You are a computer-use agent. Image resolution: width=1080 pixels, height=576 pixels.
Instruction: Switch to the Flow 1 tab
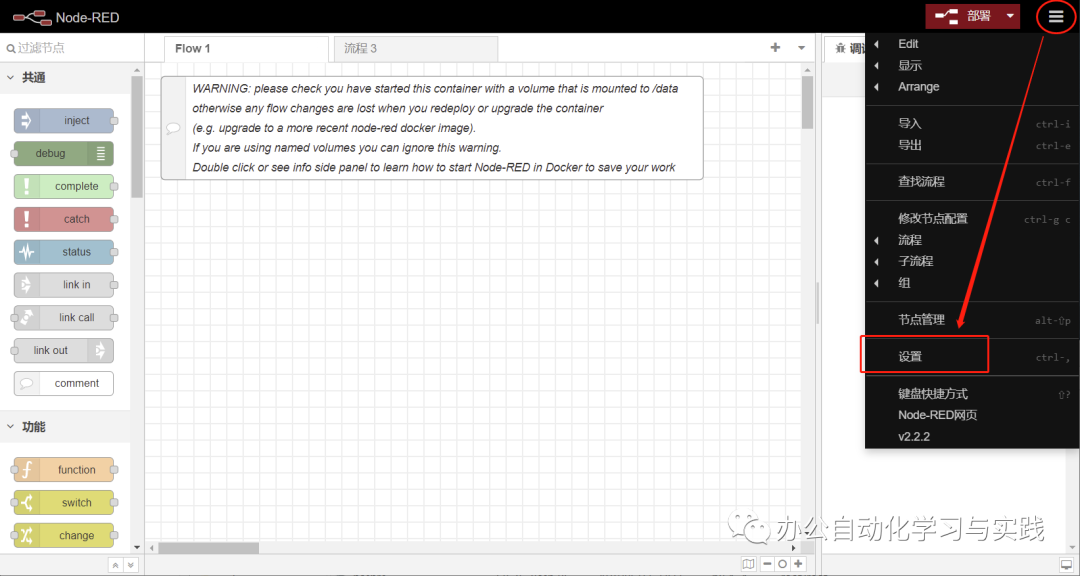click(246, 48)
